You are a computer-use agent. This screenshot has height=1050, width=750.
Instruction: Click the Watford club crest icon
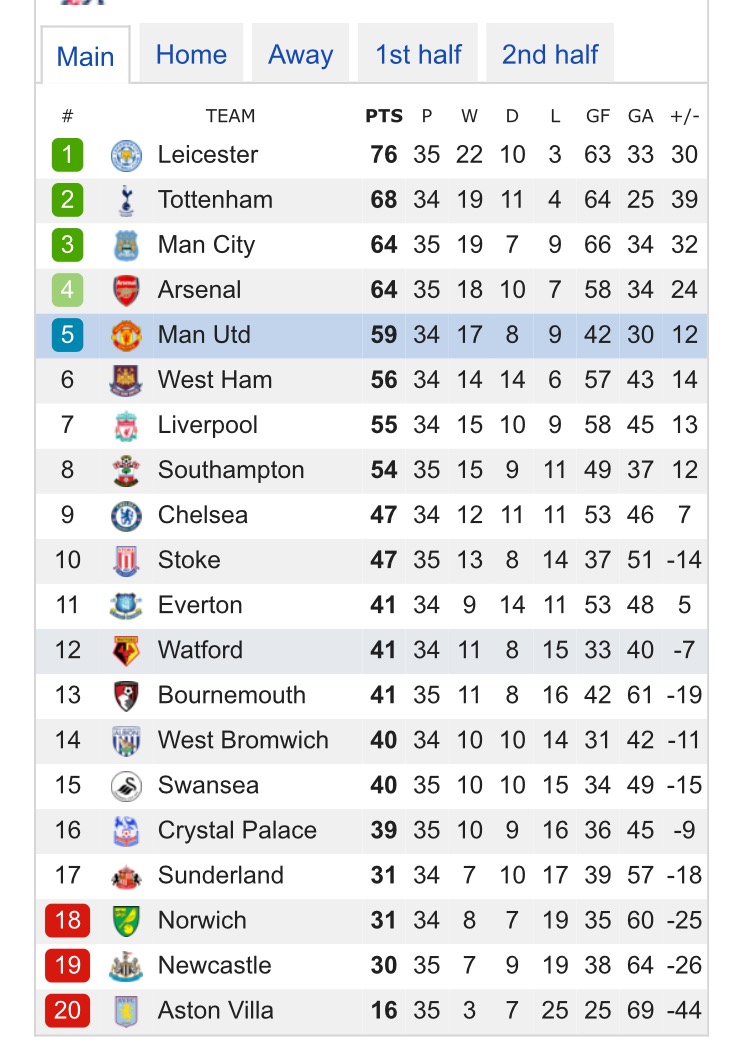click(x=126, y=650)
